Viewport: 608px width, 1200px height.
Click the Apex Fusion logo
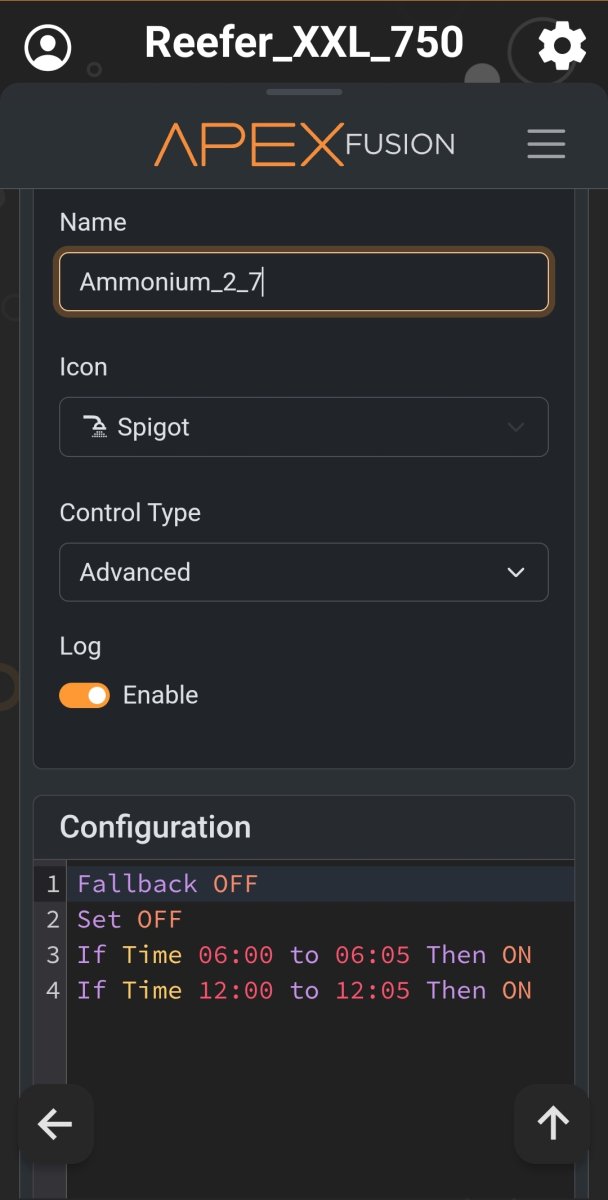304,145
